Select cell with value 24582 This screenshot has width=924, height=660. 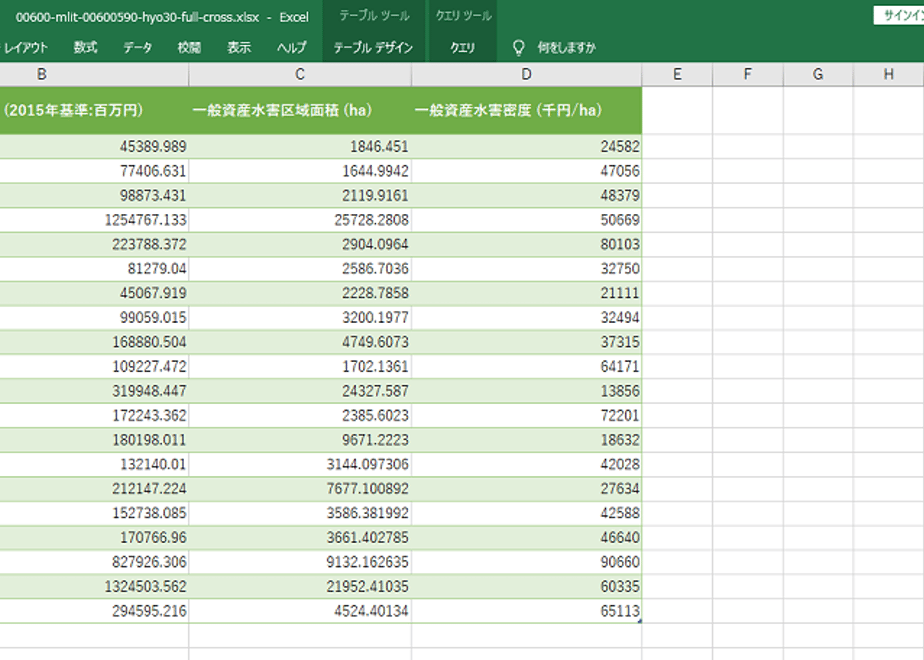pyautogui.click(x=526, y=147)
